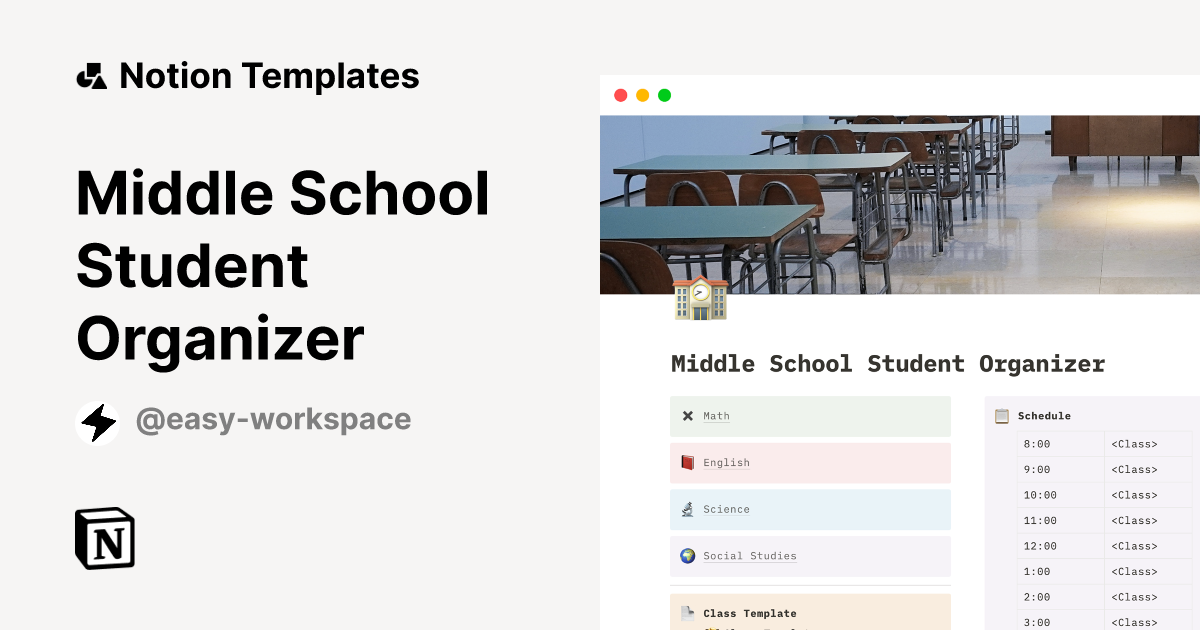This screenshot has width=1200, height=630.
Task: Open the Social Studies page
Action: [x=750, y=556]
